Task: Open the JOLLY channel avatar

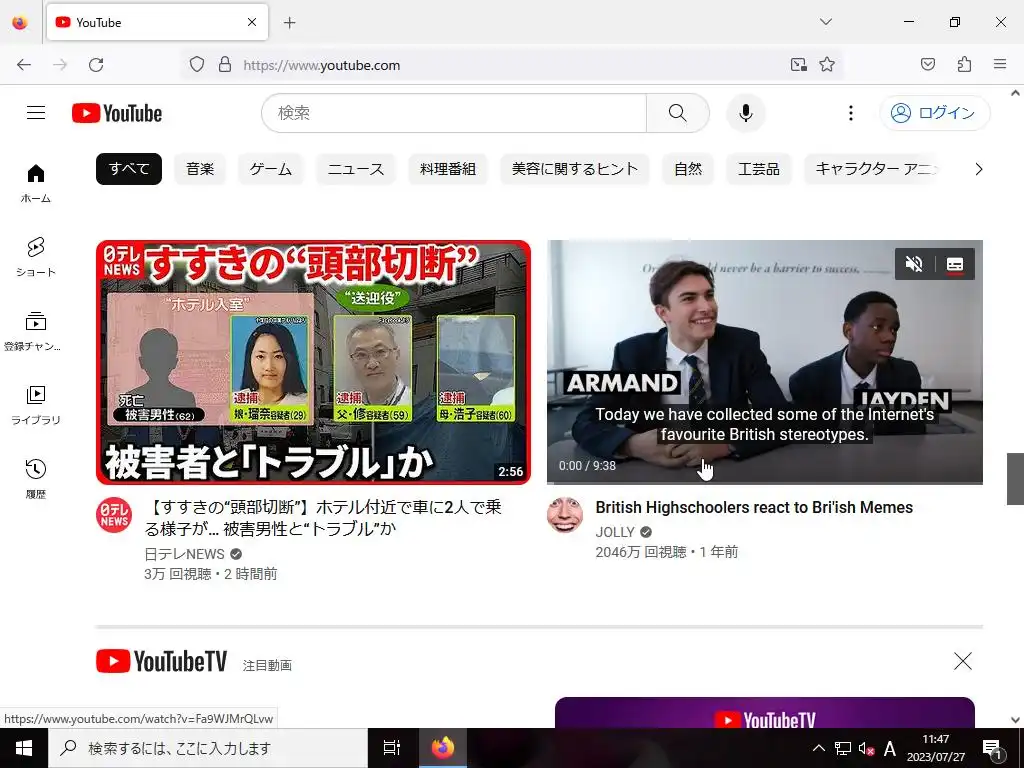Action: tap(565, 515)
